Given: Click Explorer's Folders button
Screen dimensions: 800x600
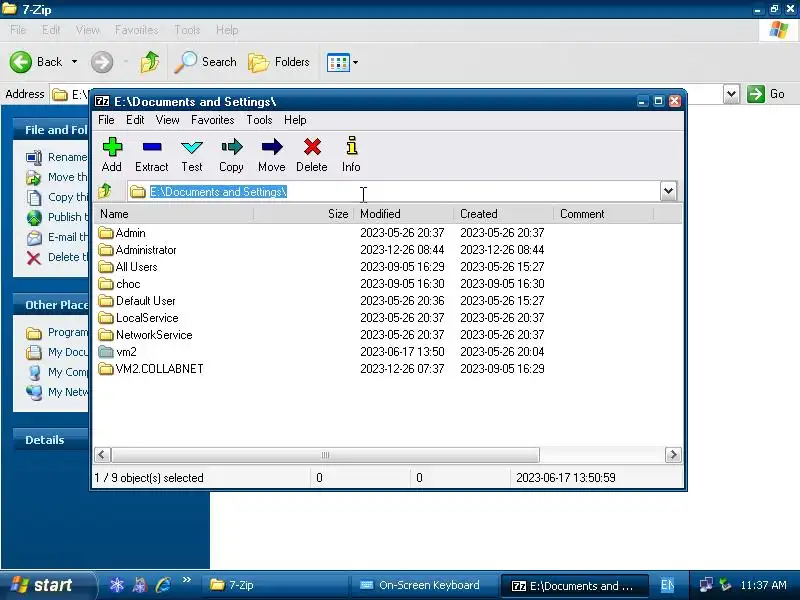Looking at the screenshot, I should pyautogui.click(x=279, y=62).
